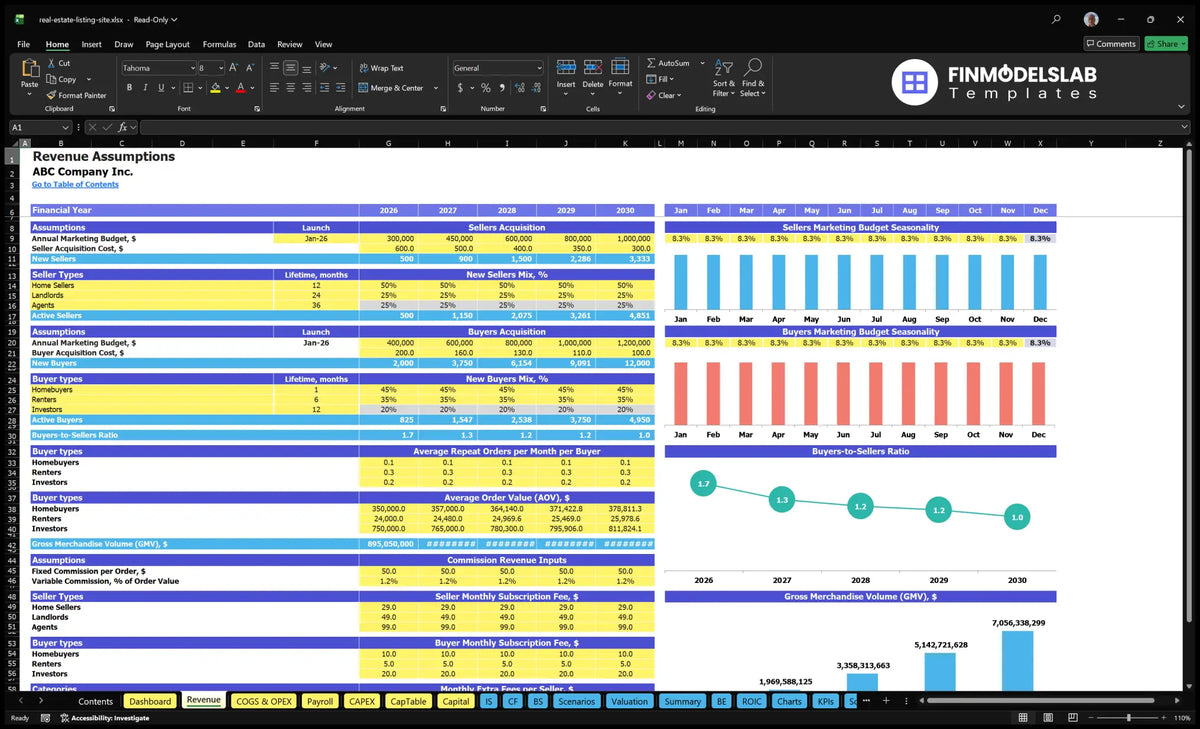Click the Delete cells icon
Viewport: 1200px width, 729px height.
[593, 68]
